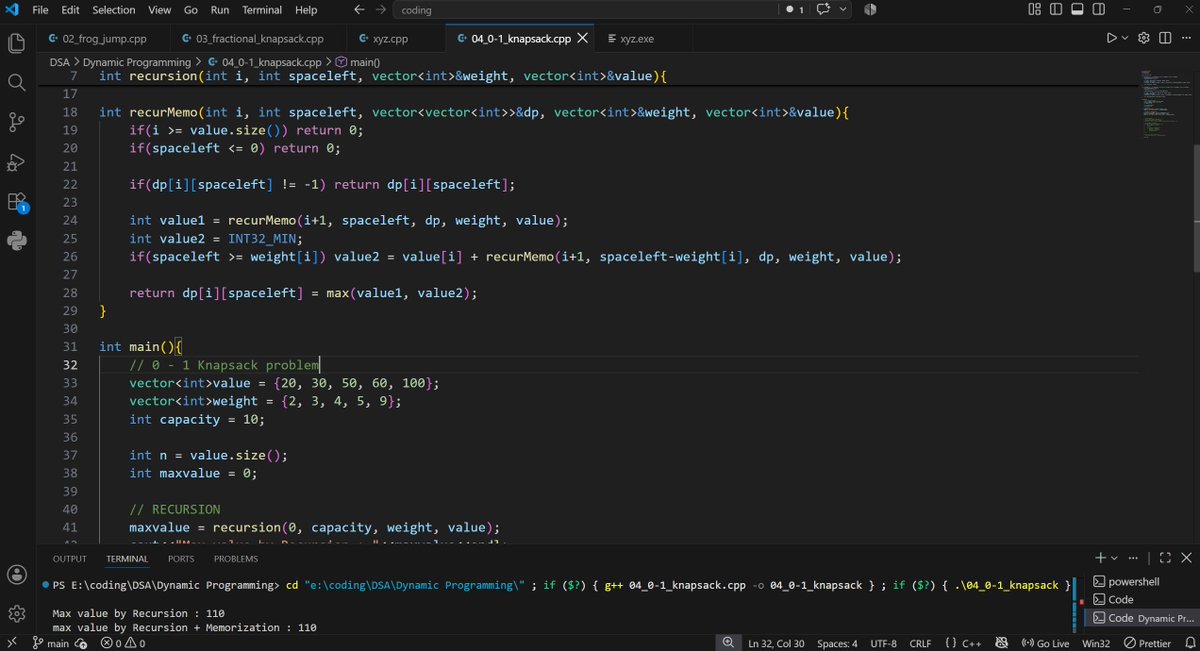
Task: Open the UTF-8 encoding selector
Action: point(884,643)
